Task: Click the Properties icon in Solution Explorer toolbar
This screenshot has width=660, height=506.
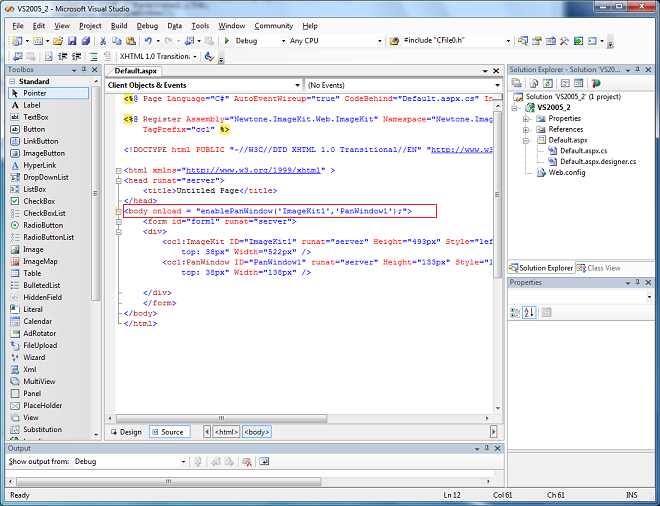Action: tap(516, 83)
